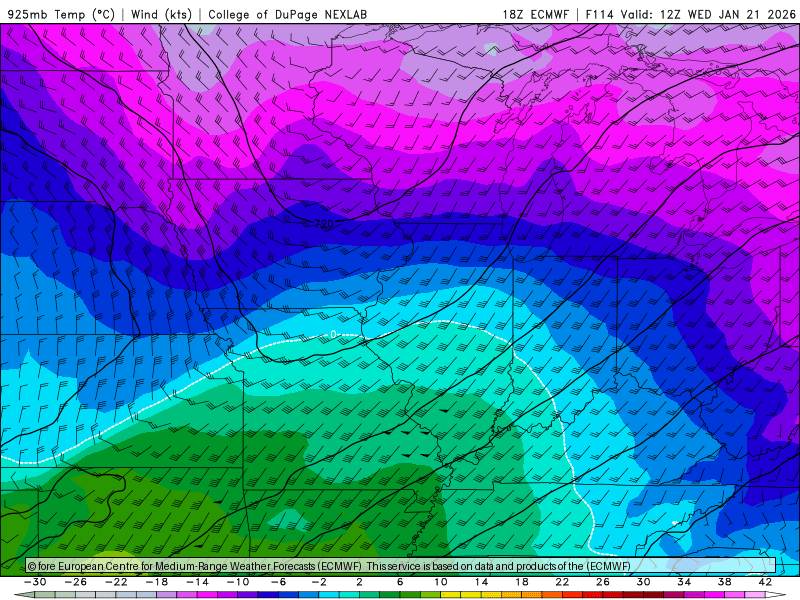Click the '925mb Temp (°C)' title text
Viewport: 800px width, 600px height.
[x=61, y=14]
